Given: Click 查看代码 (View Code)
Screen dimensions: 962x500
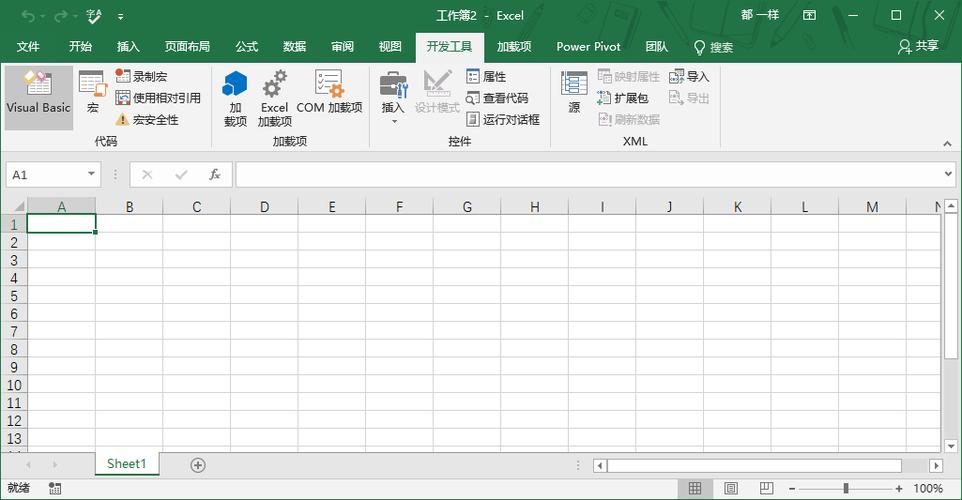Looking at the screenshot, I should (498, 98).
